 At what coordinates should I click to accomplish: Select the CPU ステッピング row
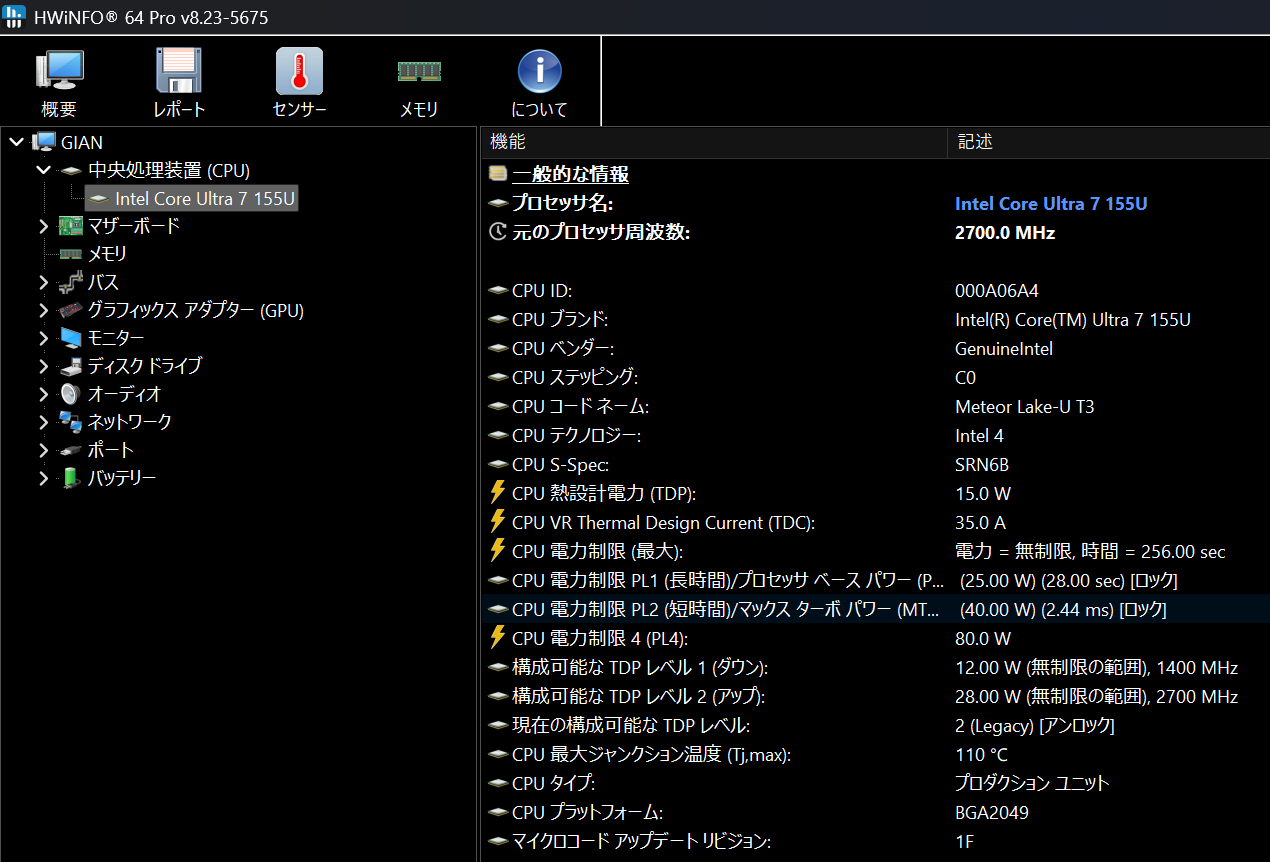point(875,377)
